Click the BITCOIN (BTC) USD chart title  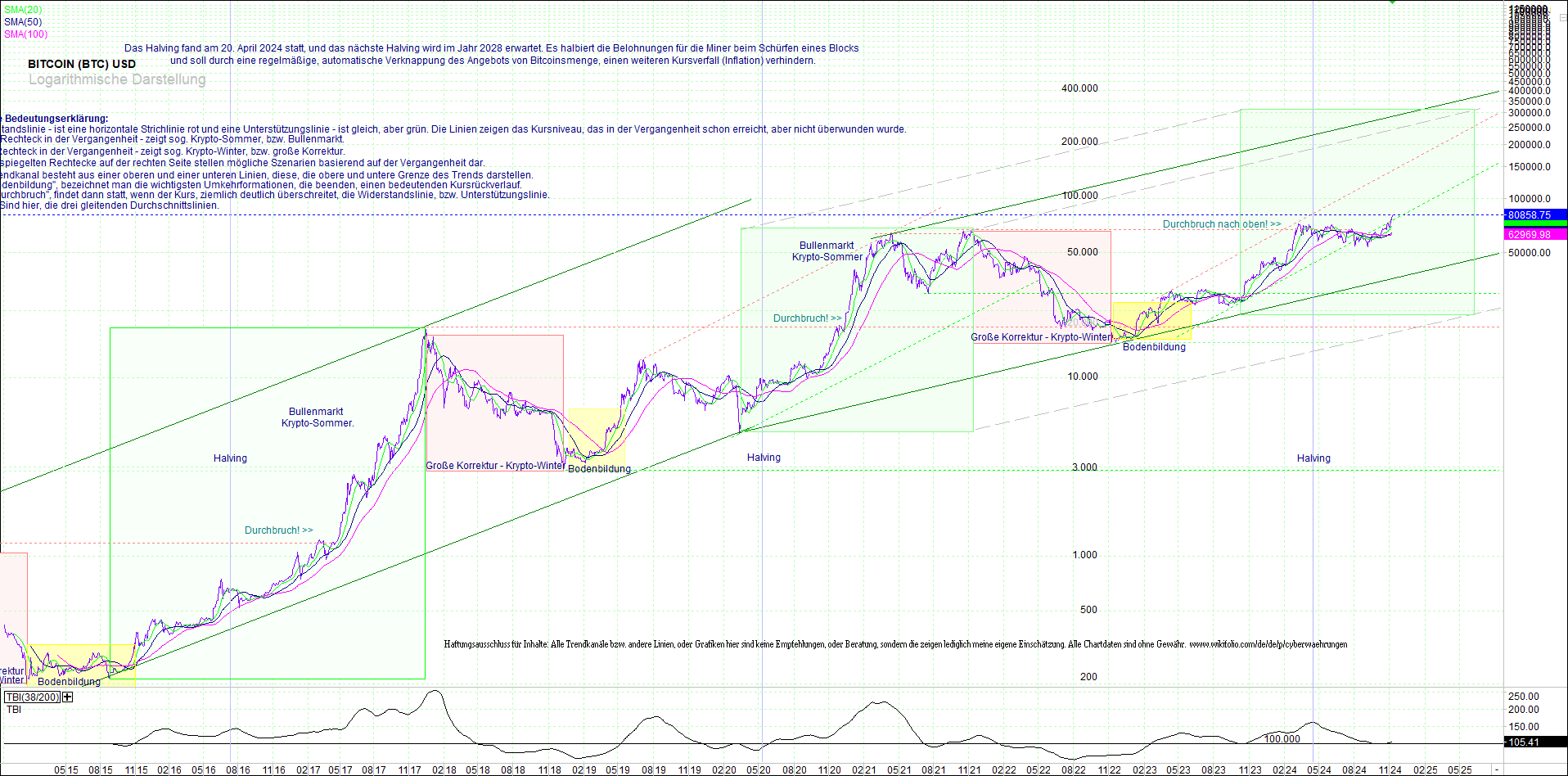tap(81, 63)
